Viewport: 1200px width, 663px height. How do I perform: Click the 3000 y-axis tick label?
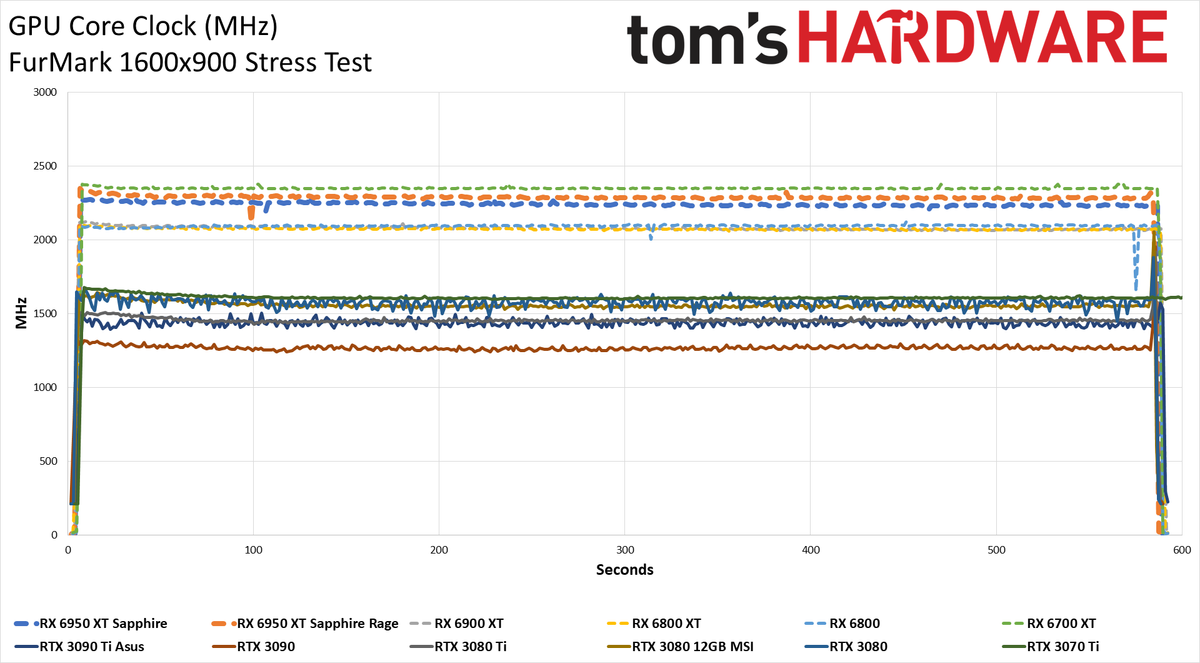coord(47,92)
